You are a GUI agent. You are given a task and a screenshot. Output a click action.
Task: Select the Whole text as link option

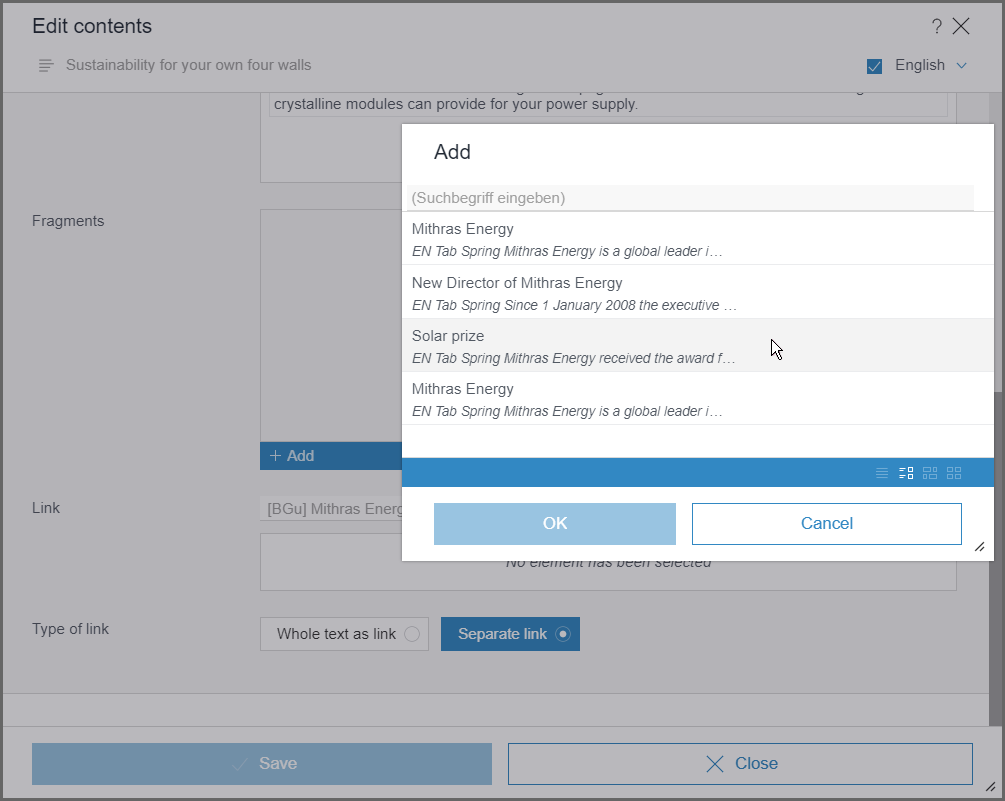click(344, 634)
